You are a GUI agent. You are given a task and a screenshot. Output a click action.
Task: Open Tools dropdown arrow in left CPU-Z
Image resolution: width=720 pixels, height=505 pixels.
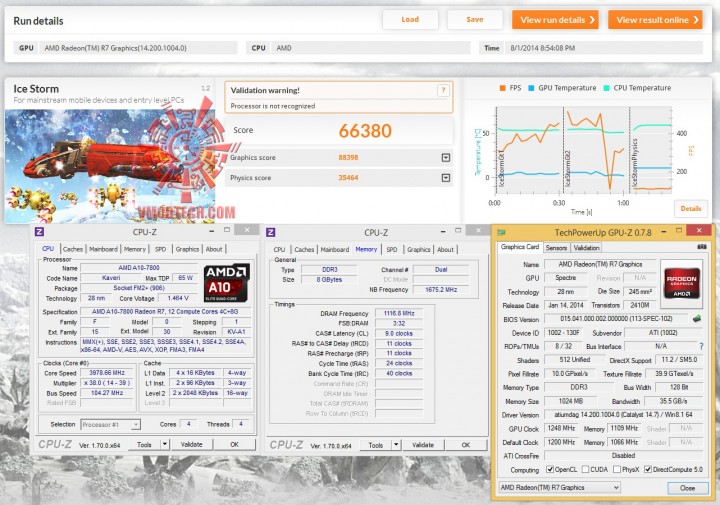pos(165,444)
